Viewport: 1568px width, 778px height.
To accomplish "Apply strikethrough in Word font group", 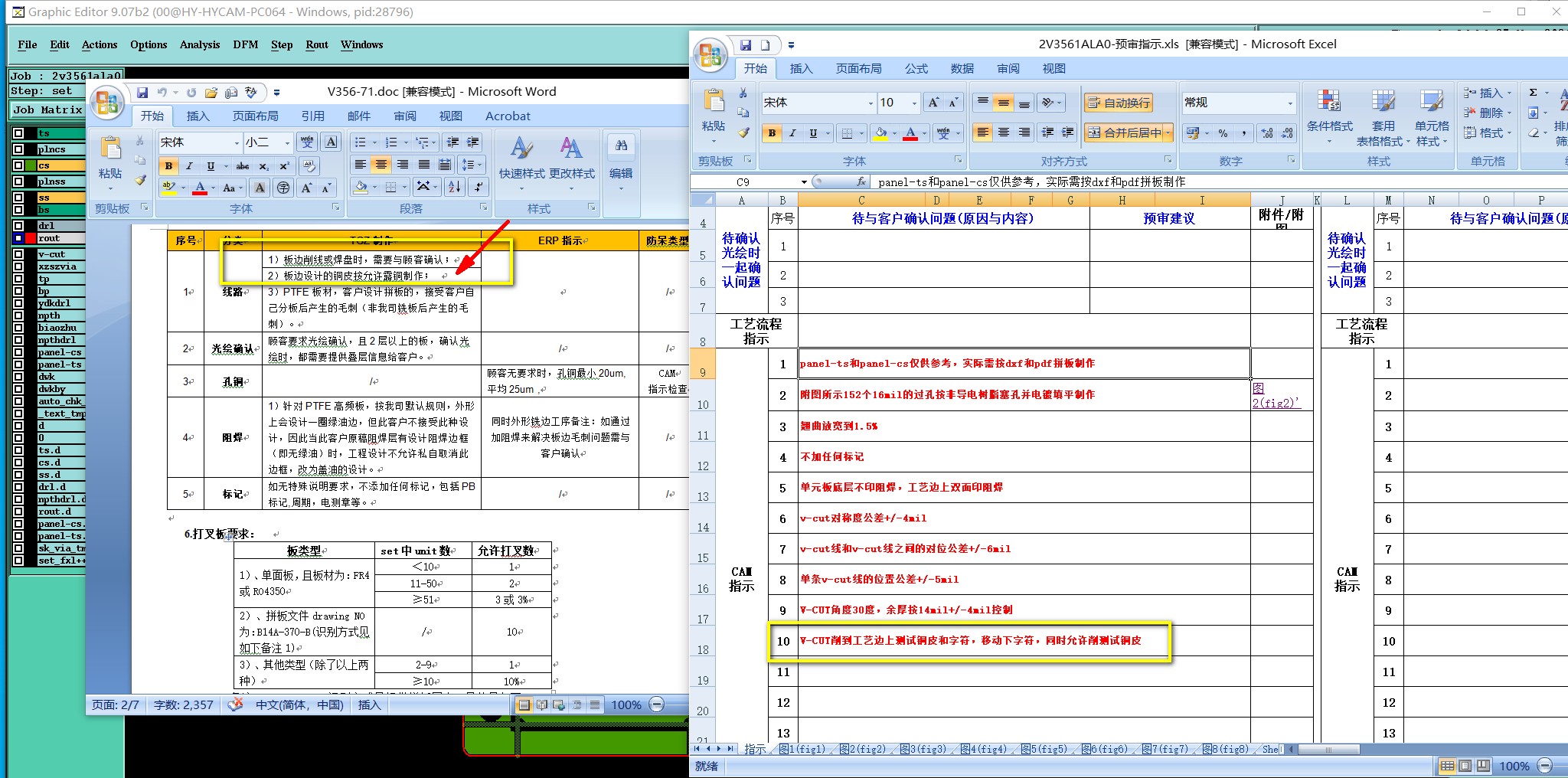I will pyautogui.click(x=243, y=165).
